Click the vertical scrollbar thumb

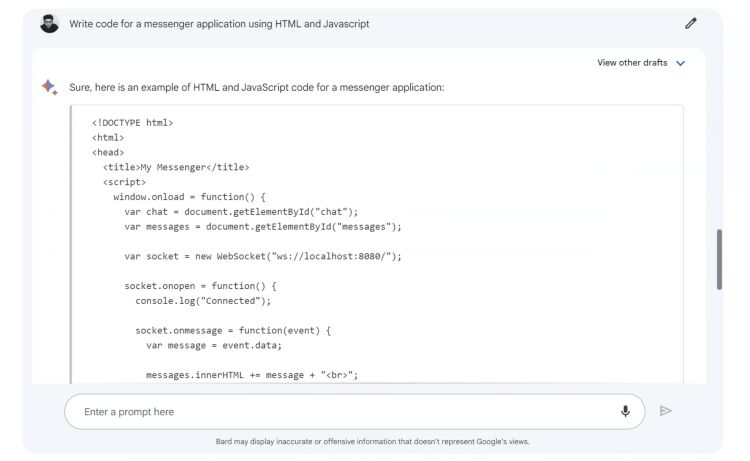pyautogui.click(x=719, y=260)
